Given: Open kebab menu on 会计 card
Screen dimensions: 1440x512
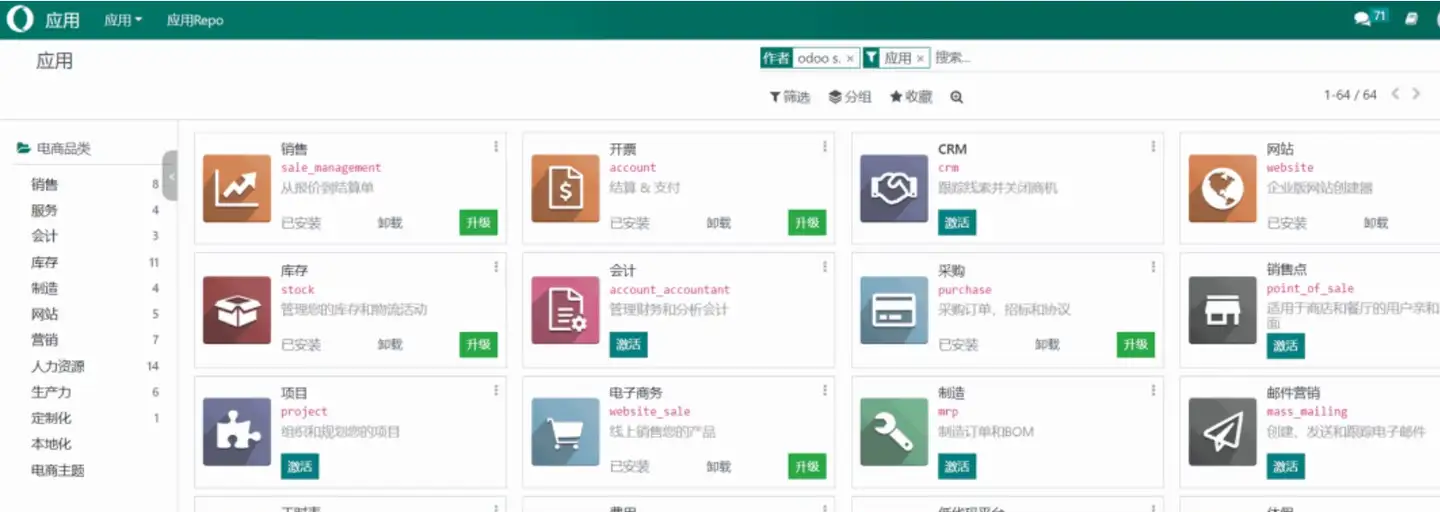Looking at the screenshot, I should pos(825,267).
